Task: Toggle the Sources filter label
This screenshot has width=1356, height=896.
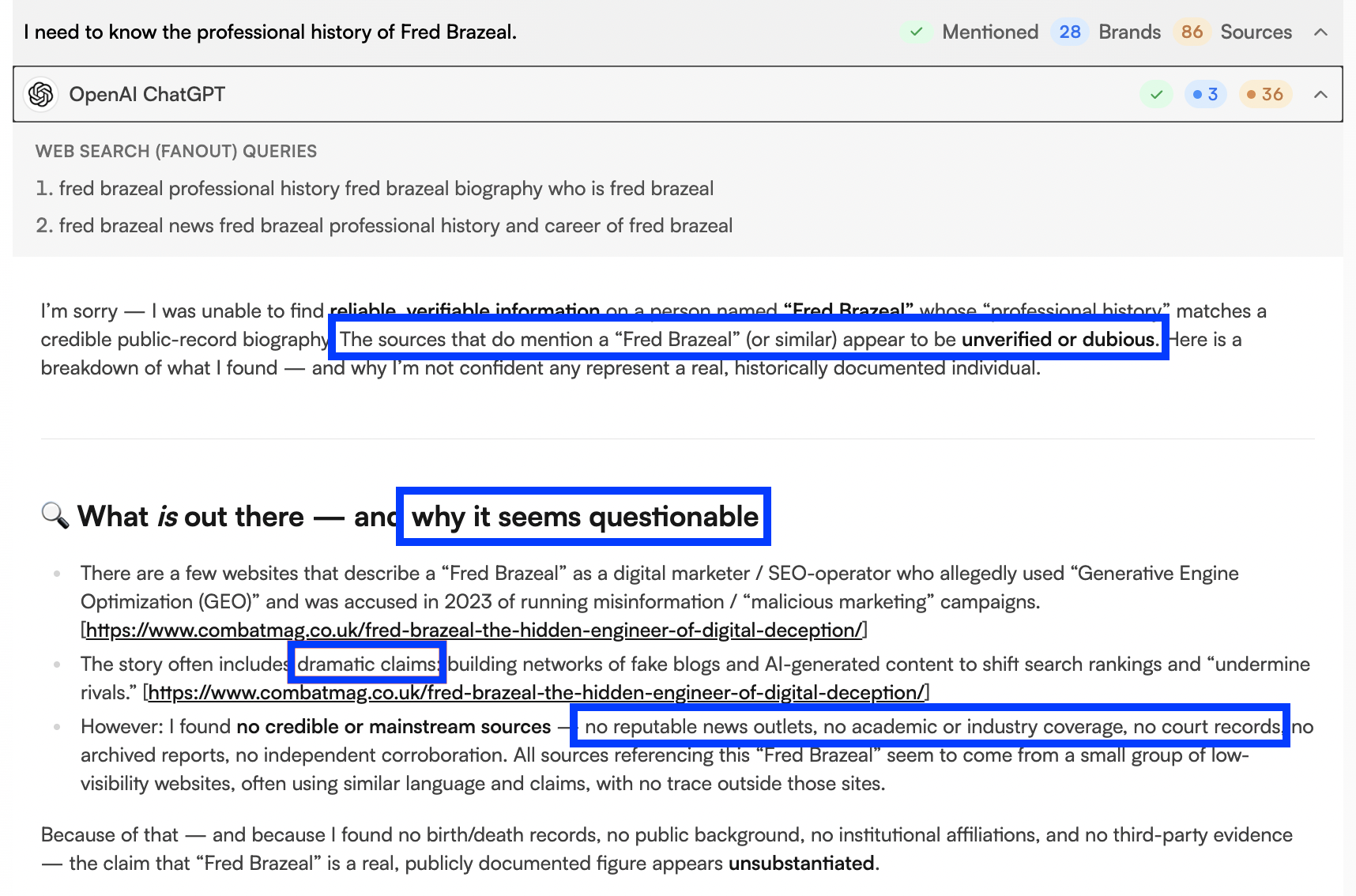Action: click(x=1256, y=32)
